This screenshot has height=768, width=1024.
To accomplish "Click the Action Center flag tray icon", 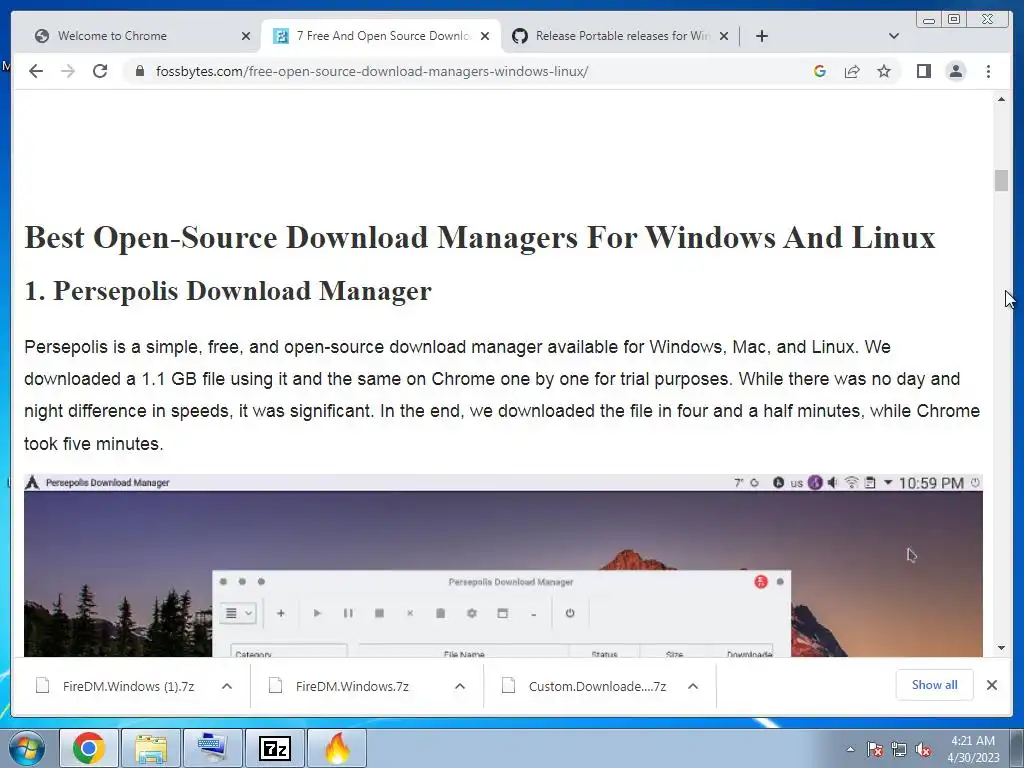I will point(875,749).
